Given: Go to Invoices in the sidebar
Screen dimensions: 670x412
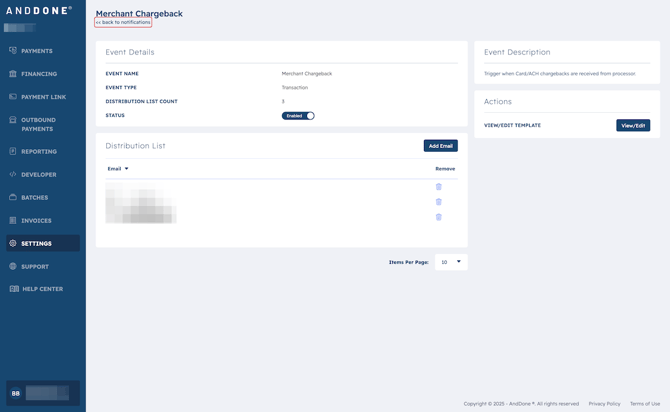Looking at the screenshot, I should pos(36,221).
